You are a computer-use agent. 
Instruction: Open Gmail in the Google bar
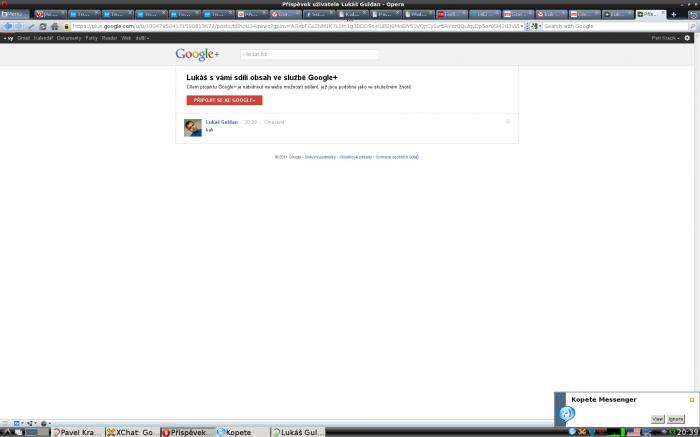(x=23, y=38)
